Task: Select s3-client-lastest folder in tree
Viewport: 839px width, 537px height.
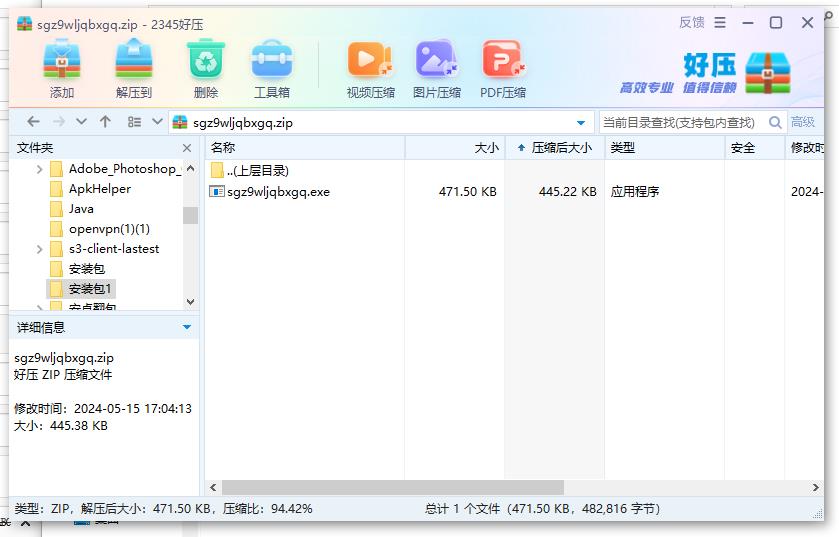Action: 114,249
